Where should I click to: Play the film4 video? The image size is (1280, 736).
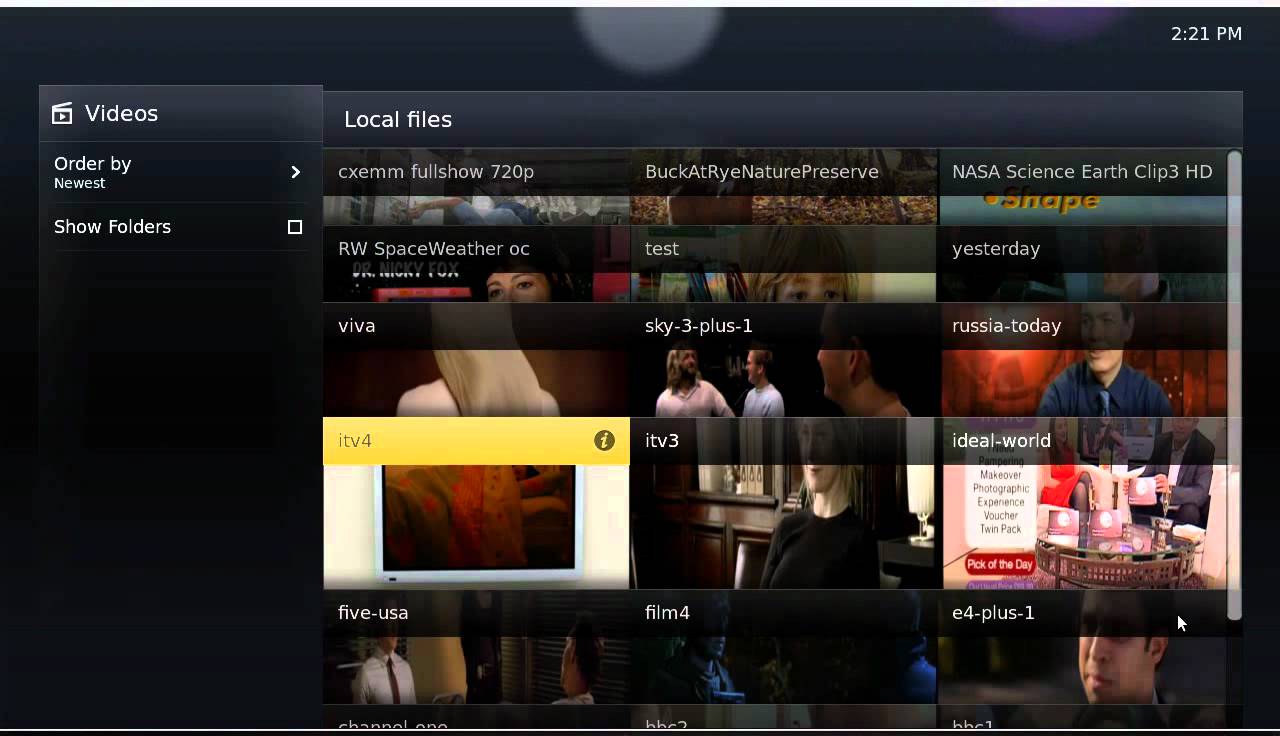[x=784, y=646]
